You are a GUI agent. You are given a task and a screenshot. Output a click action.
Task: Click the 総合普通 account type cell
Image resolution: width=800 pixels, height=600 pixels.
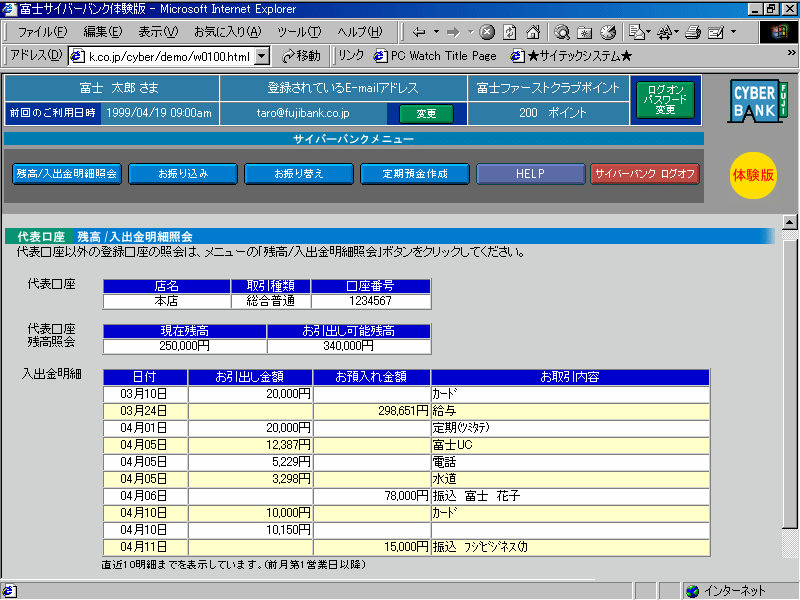271,301
